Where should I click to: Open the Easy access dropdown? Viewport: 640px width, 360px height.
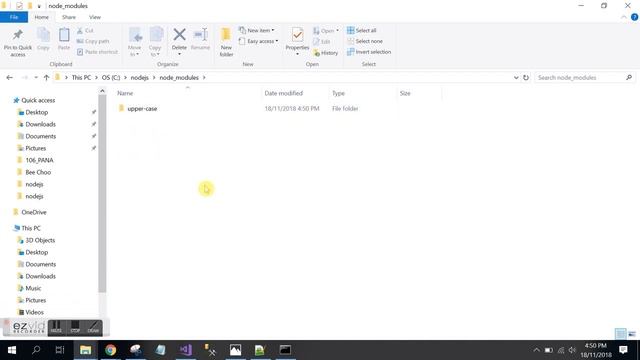(258, 41)
